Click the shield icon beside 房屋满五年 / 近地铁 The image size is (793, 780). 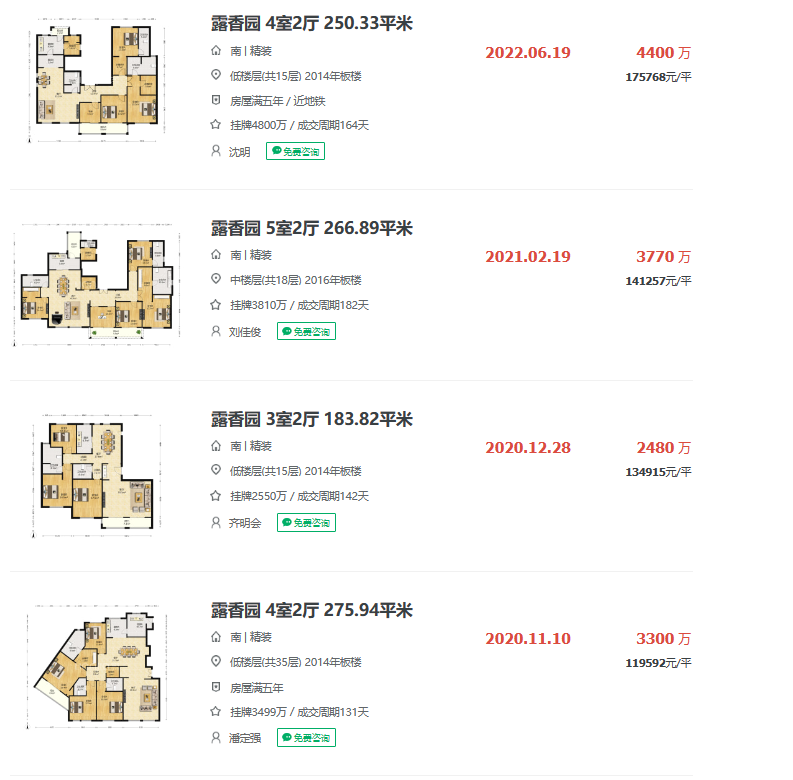215,101
